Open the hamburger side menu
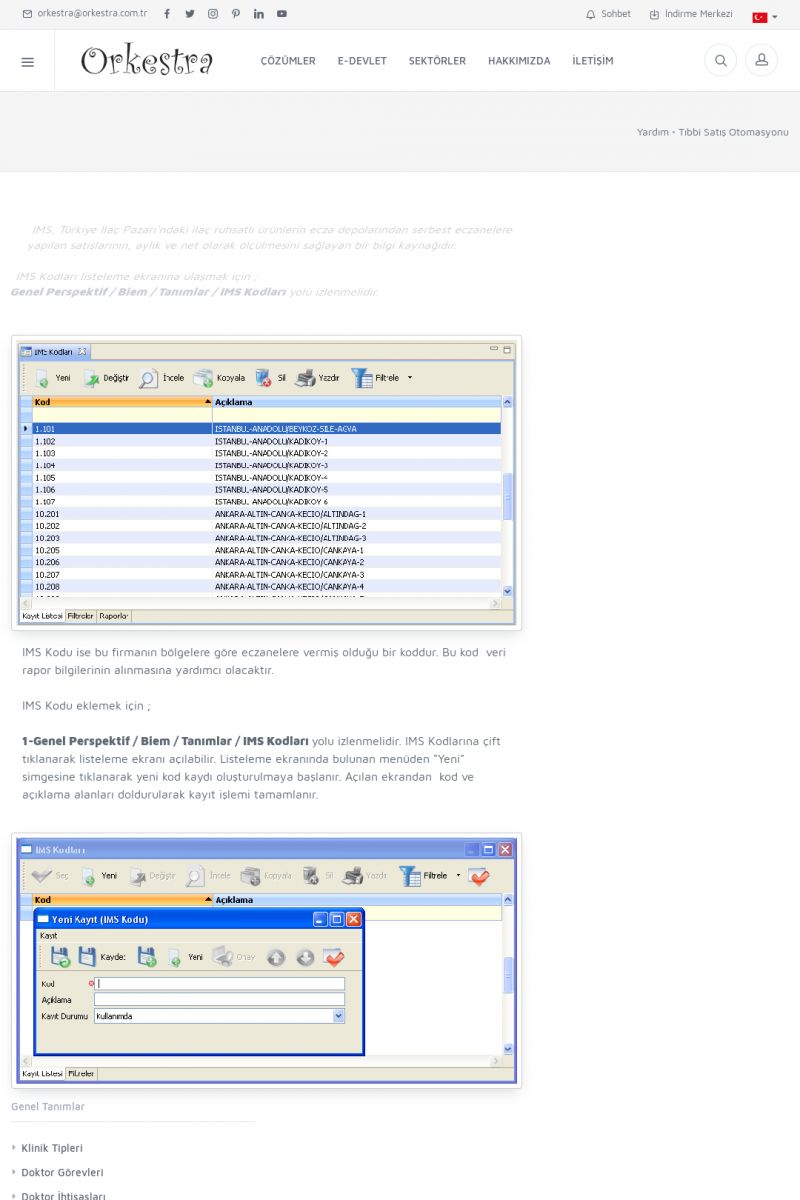The image size is (800, 1200). pyautogui.click(x=27, y=61)
